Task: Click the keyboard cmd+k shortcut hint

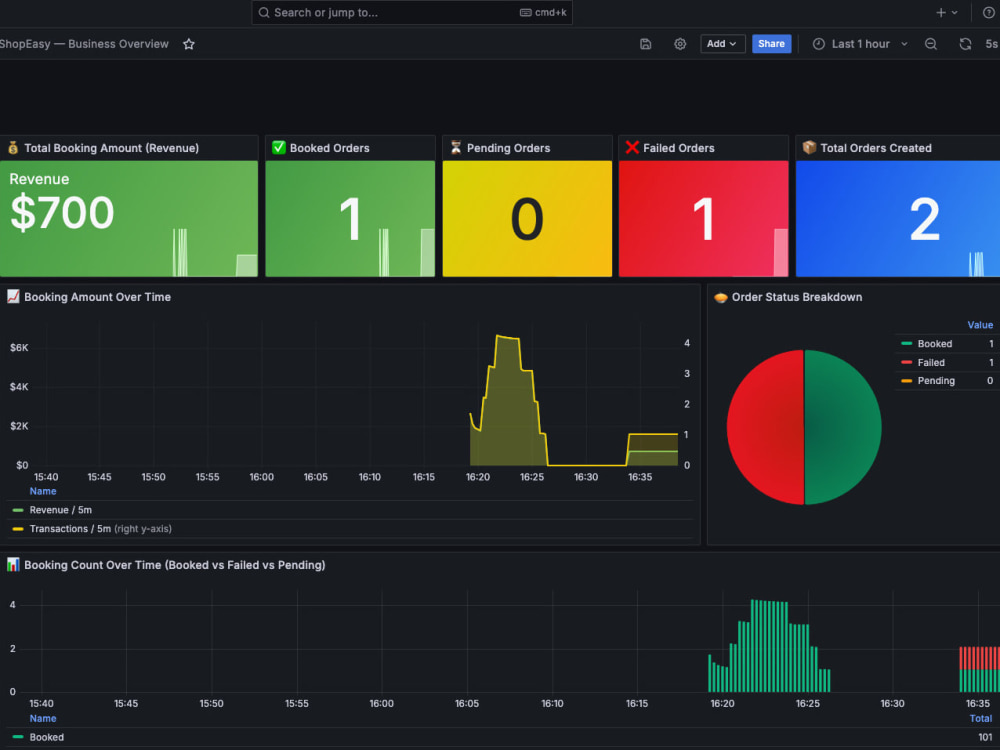Action: (x=543, y=13)
